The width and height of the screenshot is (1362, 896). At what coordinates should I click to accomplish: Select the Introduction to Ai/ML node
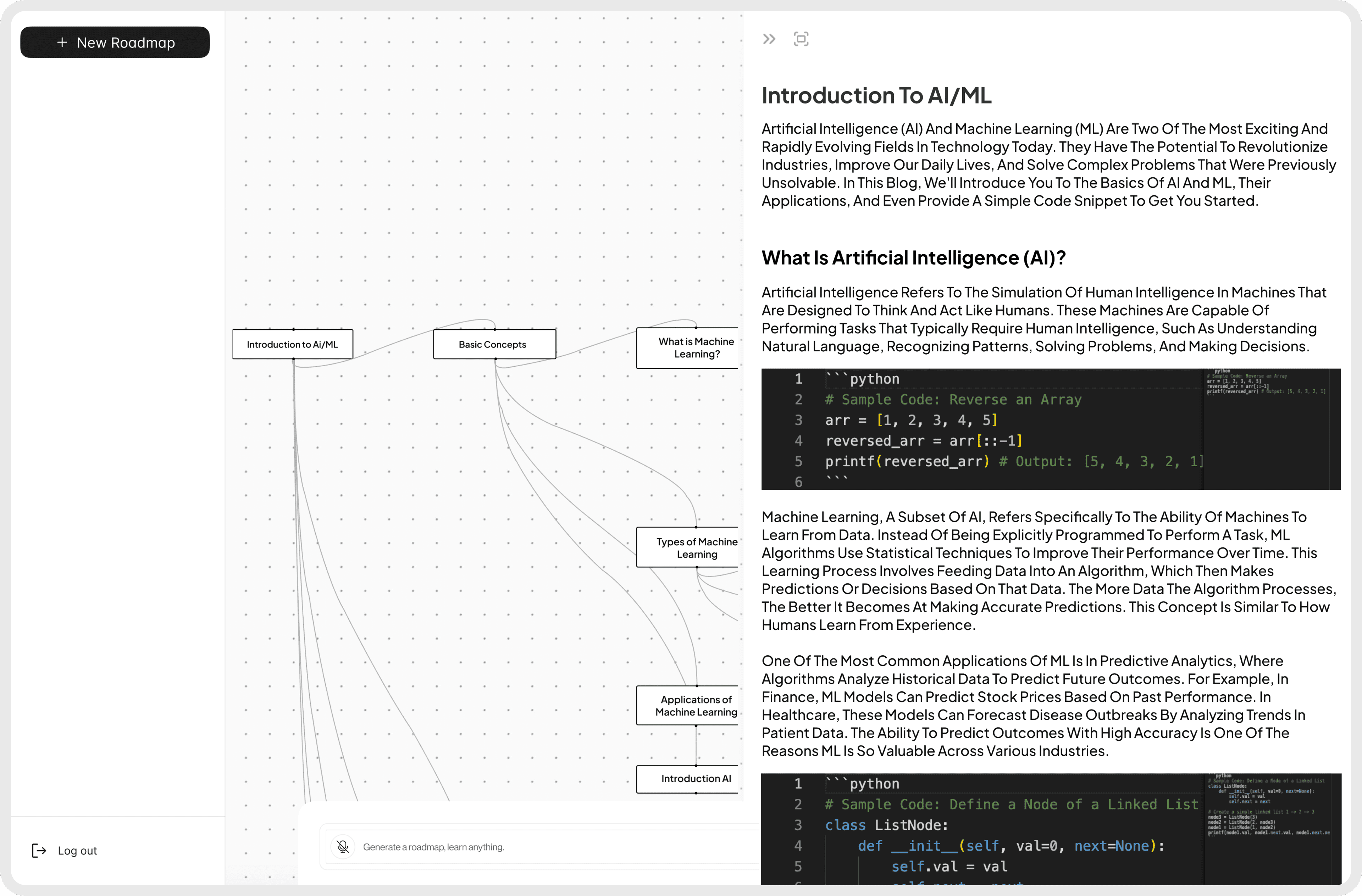292,344
